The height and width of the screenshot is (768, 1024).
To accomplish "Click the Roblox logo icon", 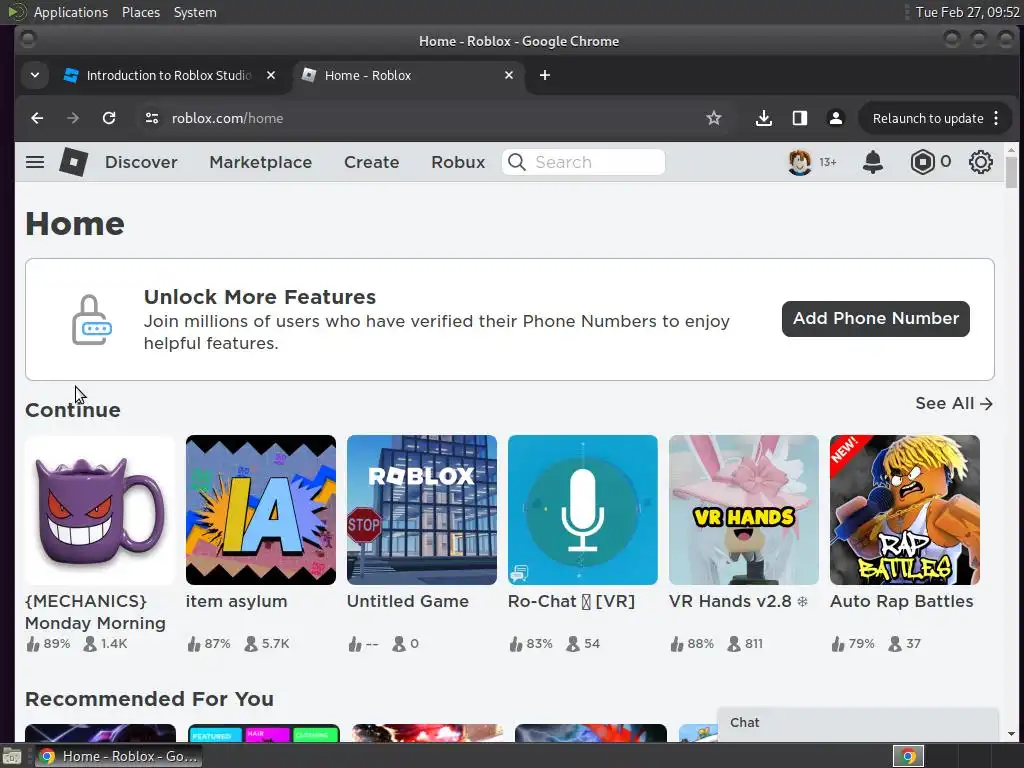I will pyautogui.click(x=73, y=162).
